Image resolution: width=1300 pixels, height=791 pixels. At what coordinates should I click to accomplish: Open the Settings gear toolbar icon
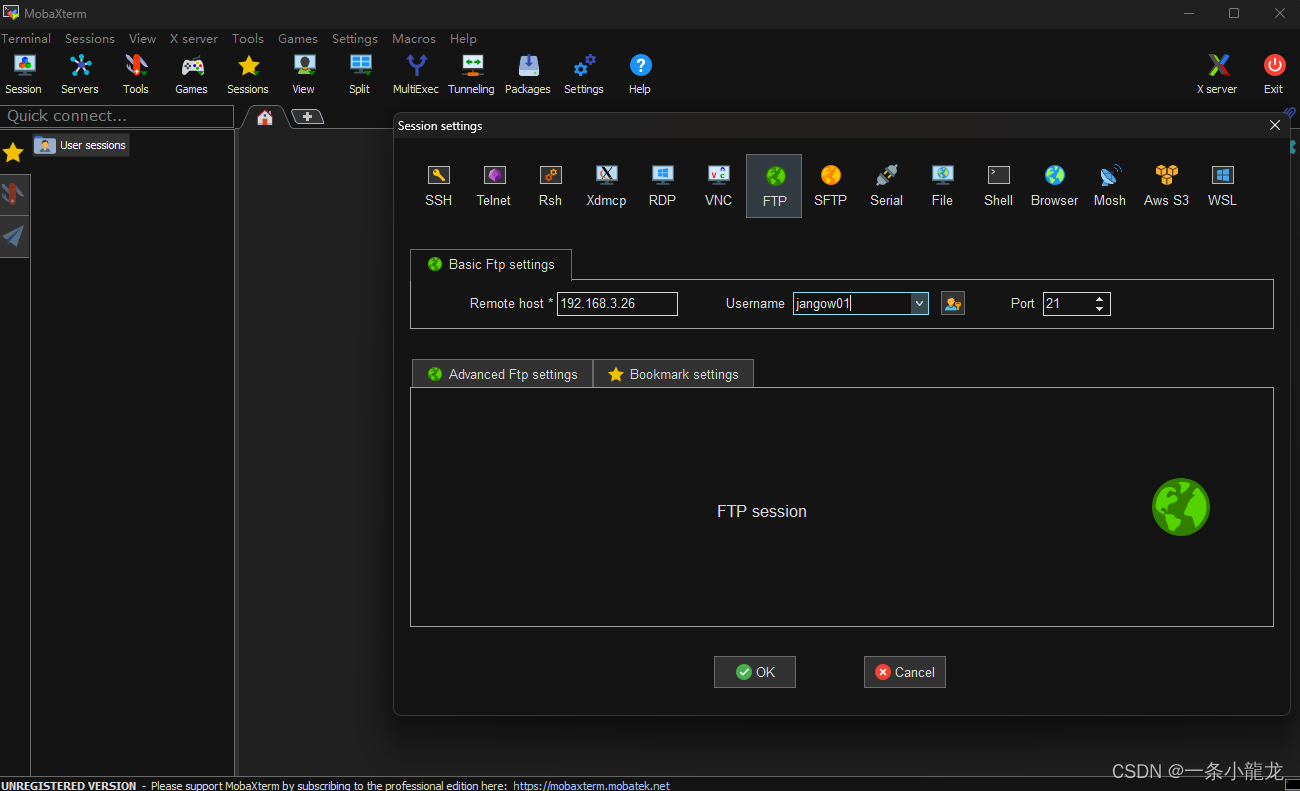(x=584, y=74)
